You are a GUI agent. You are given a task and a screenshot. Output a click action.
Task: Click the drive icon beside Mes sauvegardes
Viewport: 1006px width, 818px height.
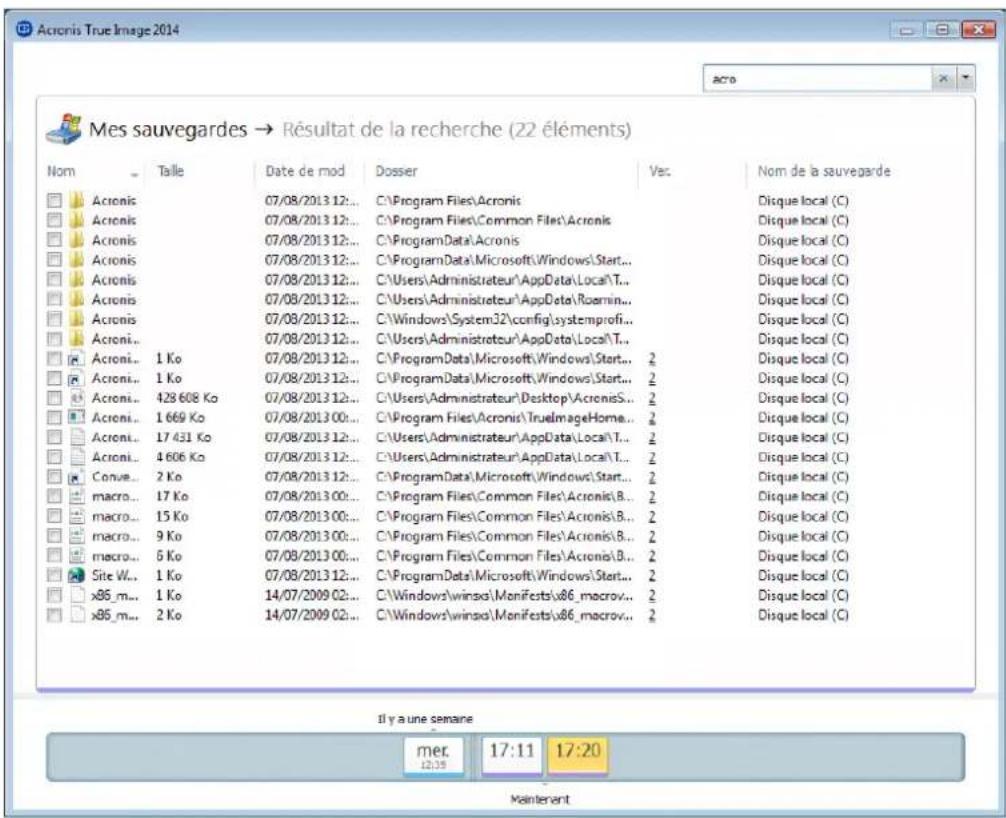(x=64, y=130)
